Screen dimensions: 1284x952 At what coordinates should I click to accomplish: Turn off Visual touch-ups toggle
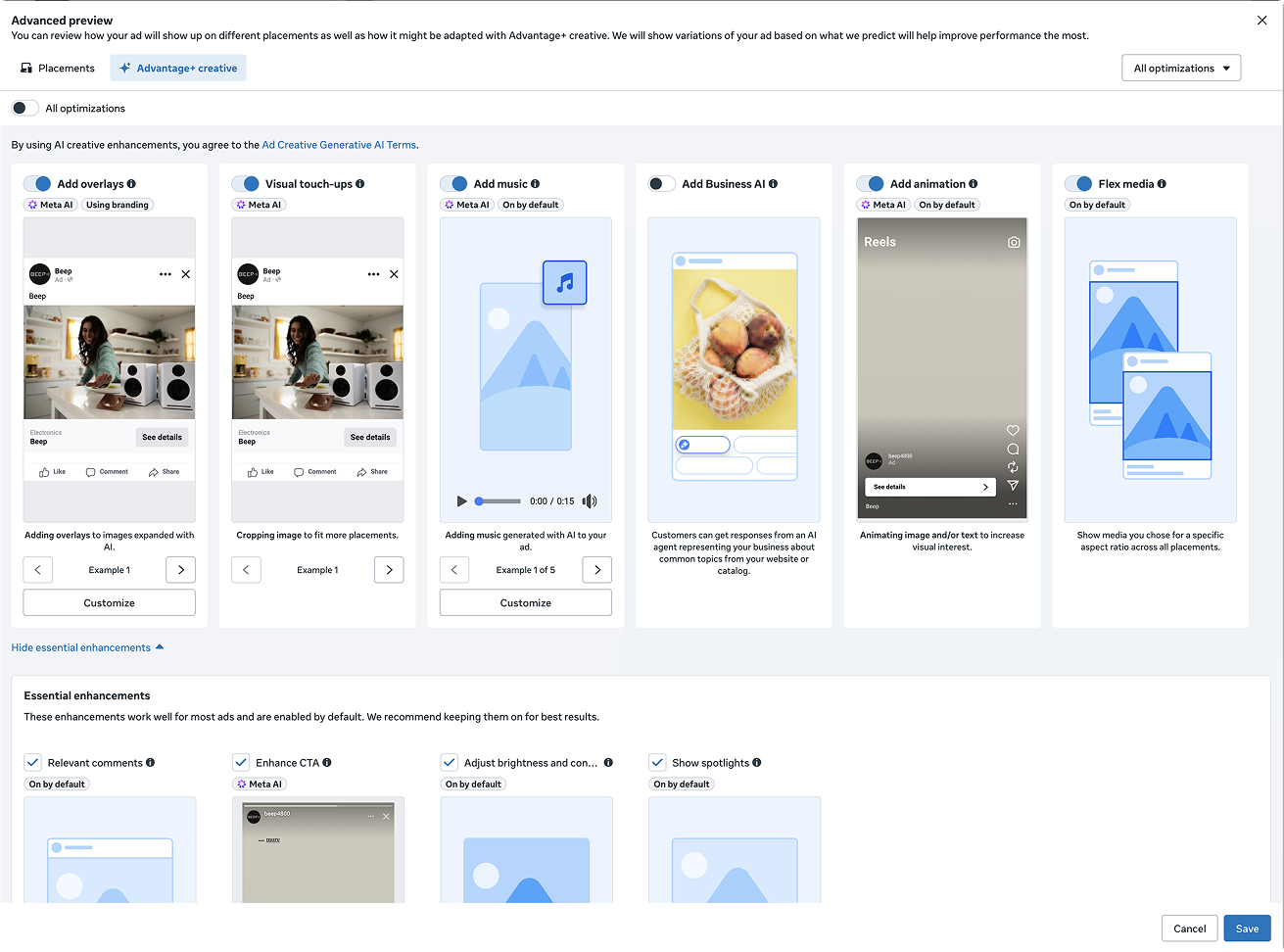[x=245, y=184]
